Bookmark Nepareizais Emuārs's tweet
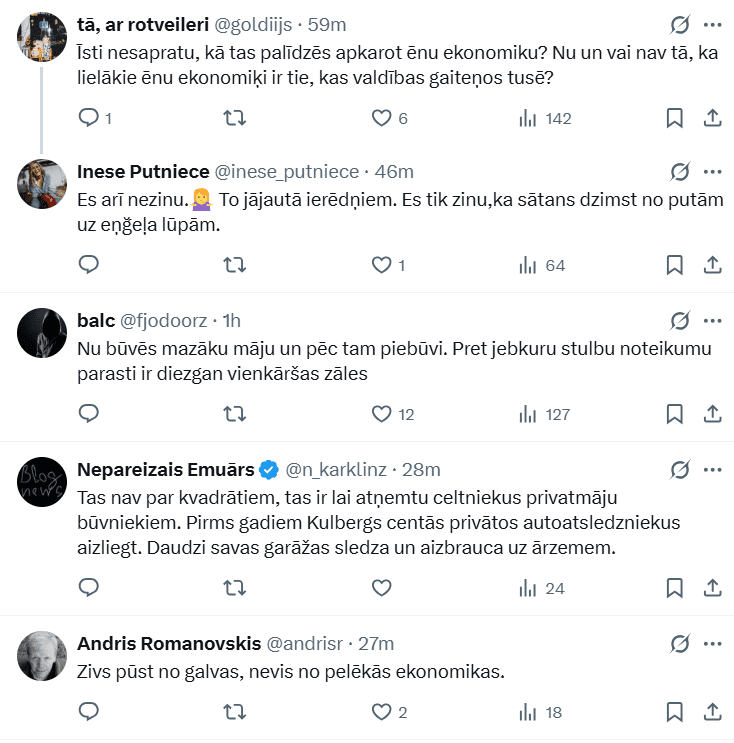The image size is (734, 743). click(675, 588)
